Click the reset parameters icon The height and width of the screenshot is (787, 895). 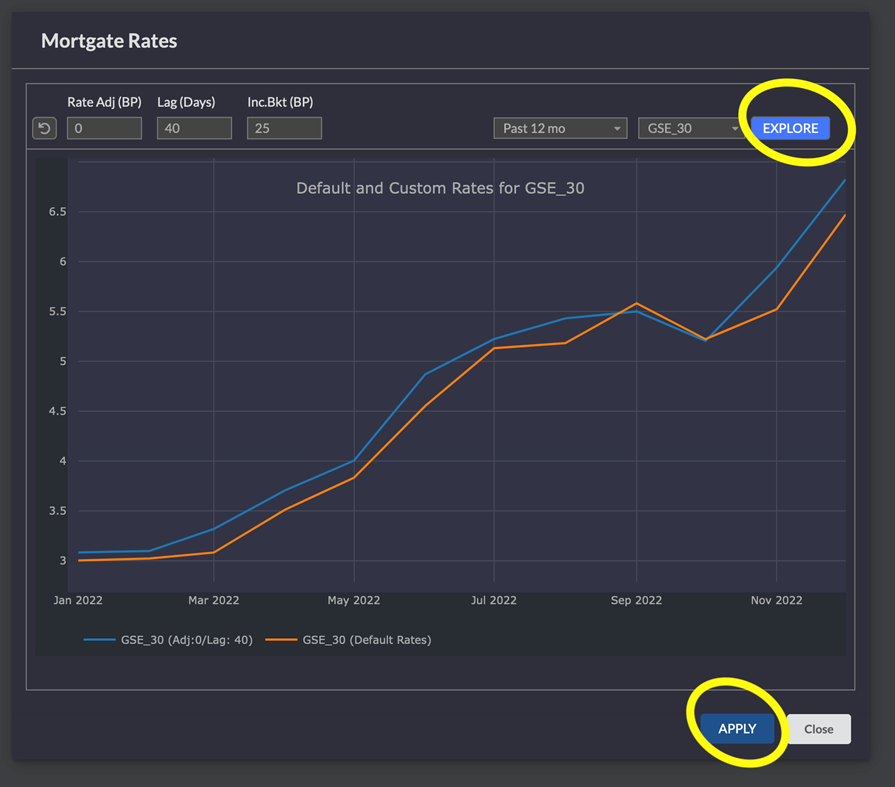tap(43, 128)
